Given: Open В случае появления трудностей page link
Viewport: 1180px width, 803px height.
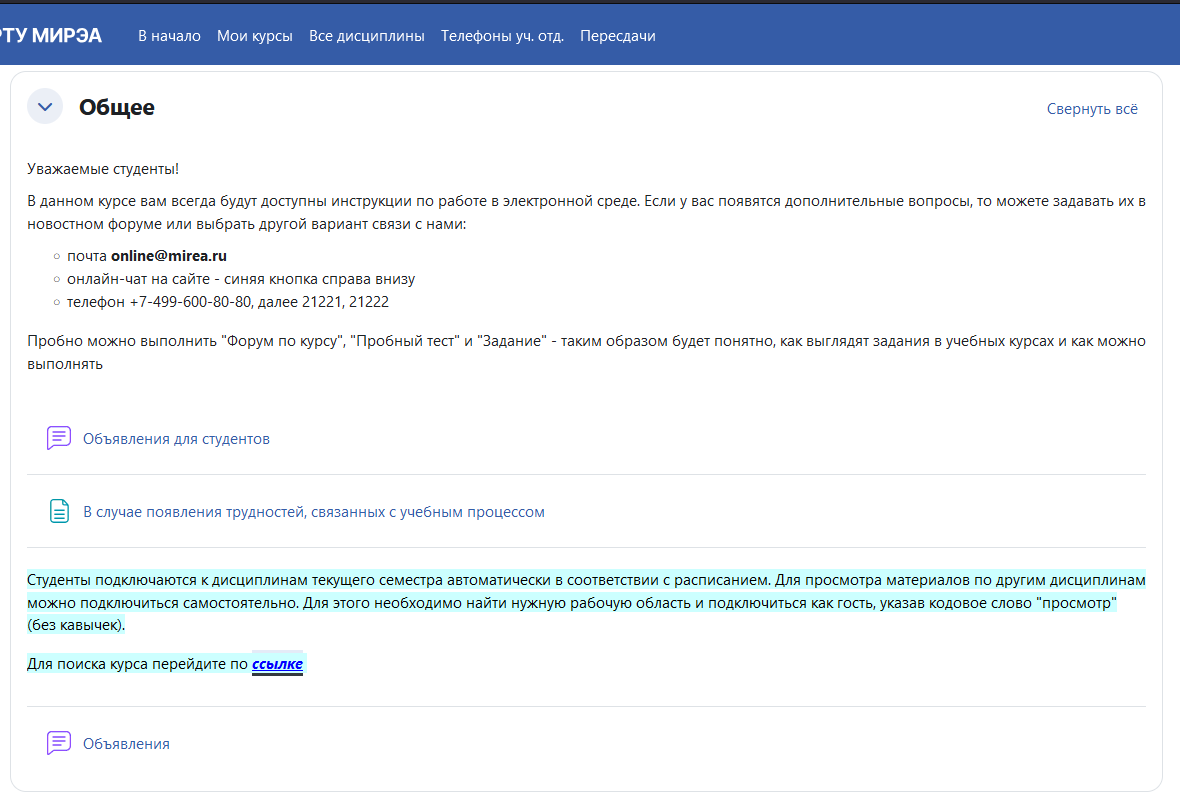Looking at the screenshot, I should click(x=313, y=512).
